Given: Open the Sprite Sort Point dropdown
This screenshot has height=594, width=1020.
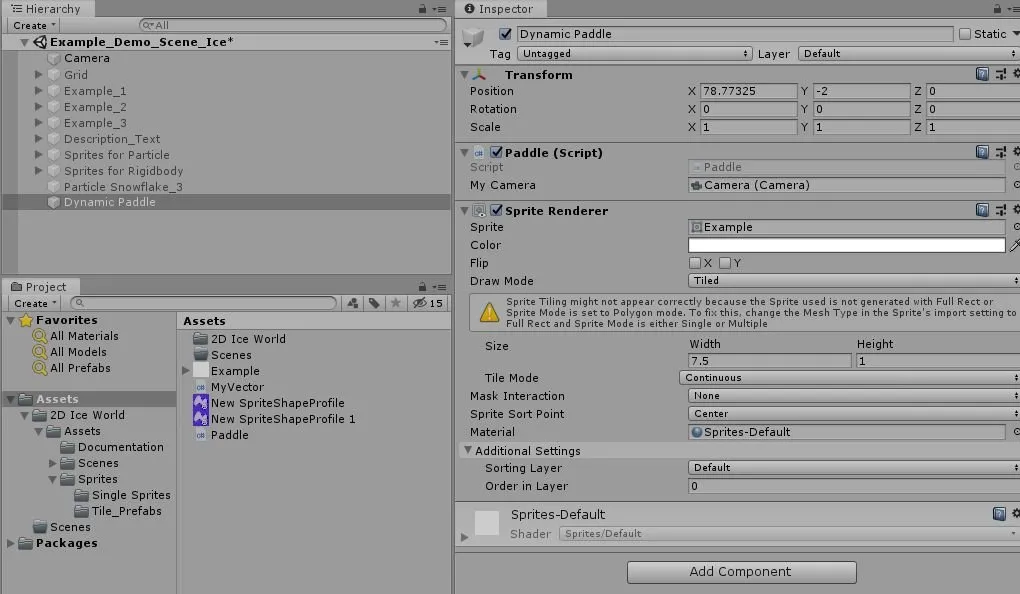Looking at the screenshot, I should 853,414.
